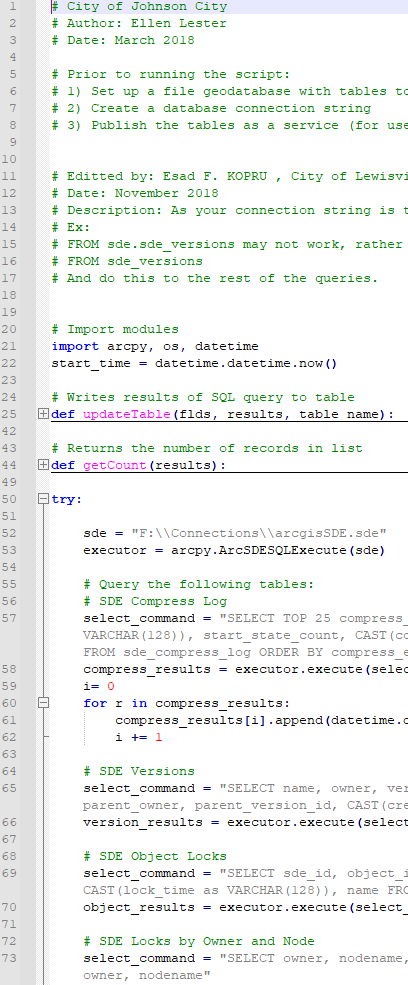Click 'for r in compress_results:' line
Image resolution: width=408 pixels, height=985 pixels.
point(187,703)
